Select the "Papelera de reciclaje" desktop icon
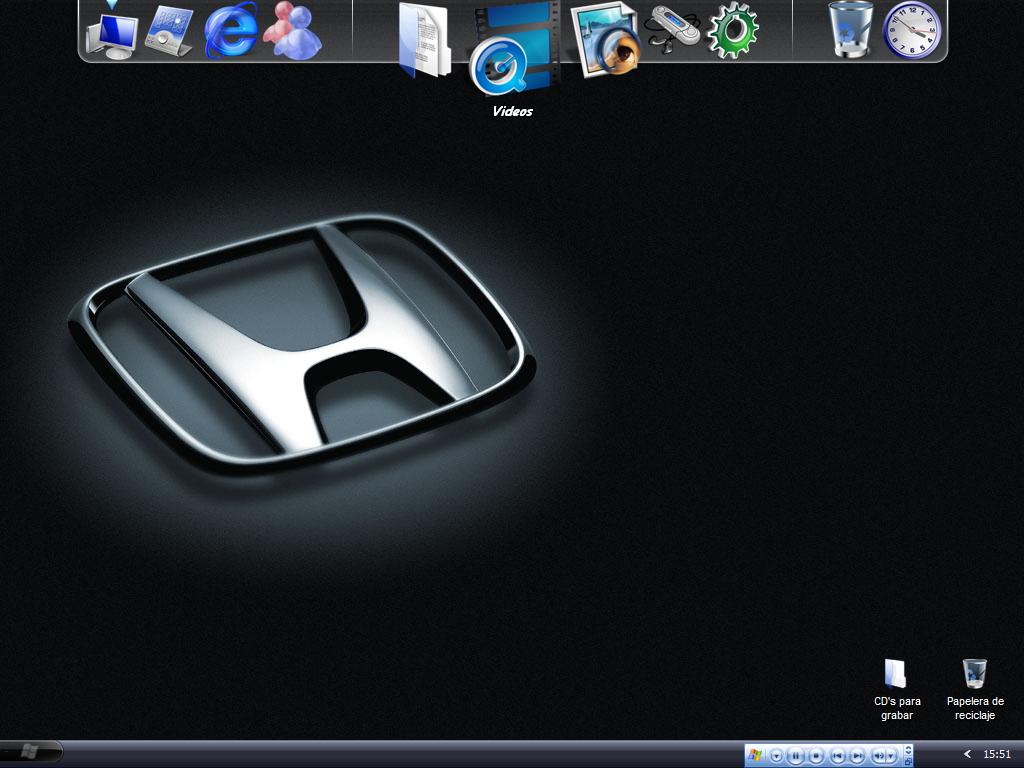The height and width of the screenshot is (768, 1024). point(975,690)
